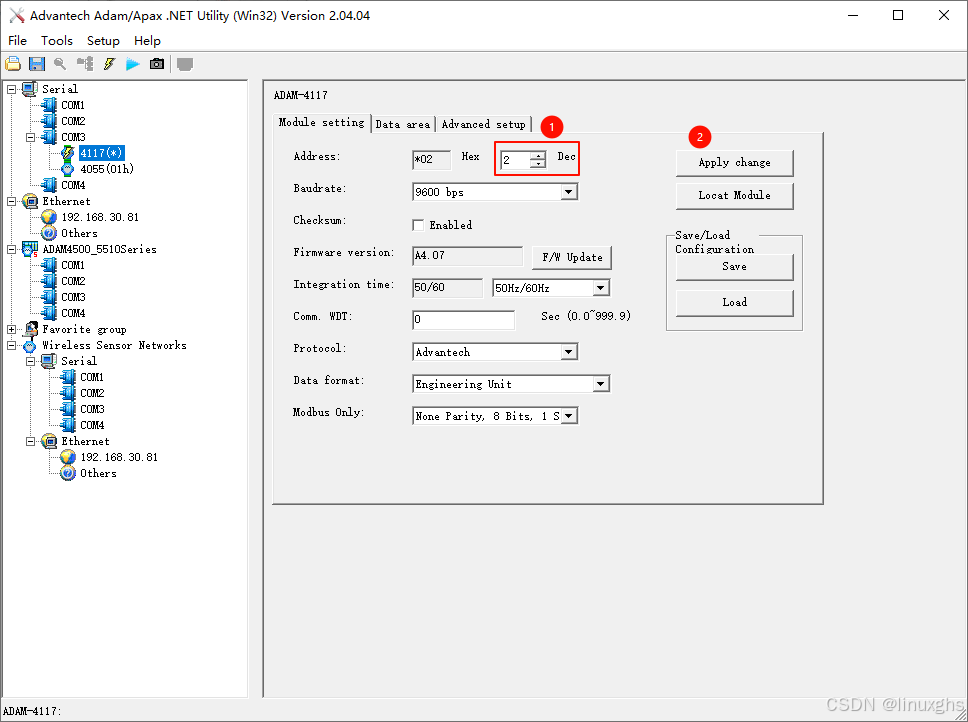968x722 pixels.
Task: Click the magnifier search toolbar icon
Action: (60, 64)
